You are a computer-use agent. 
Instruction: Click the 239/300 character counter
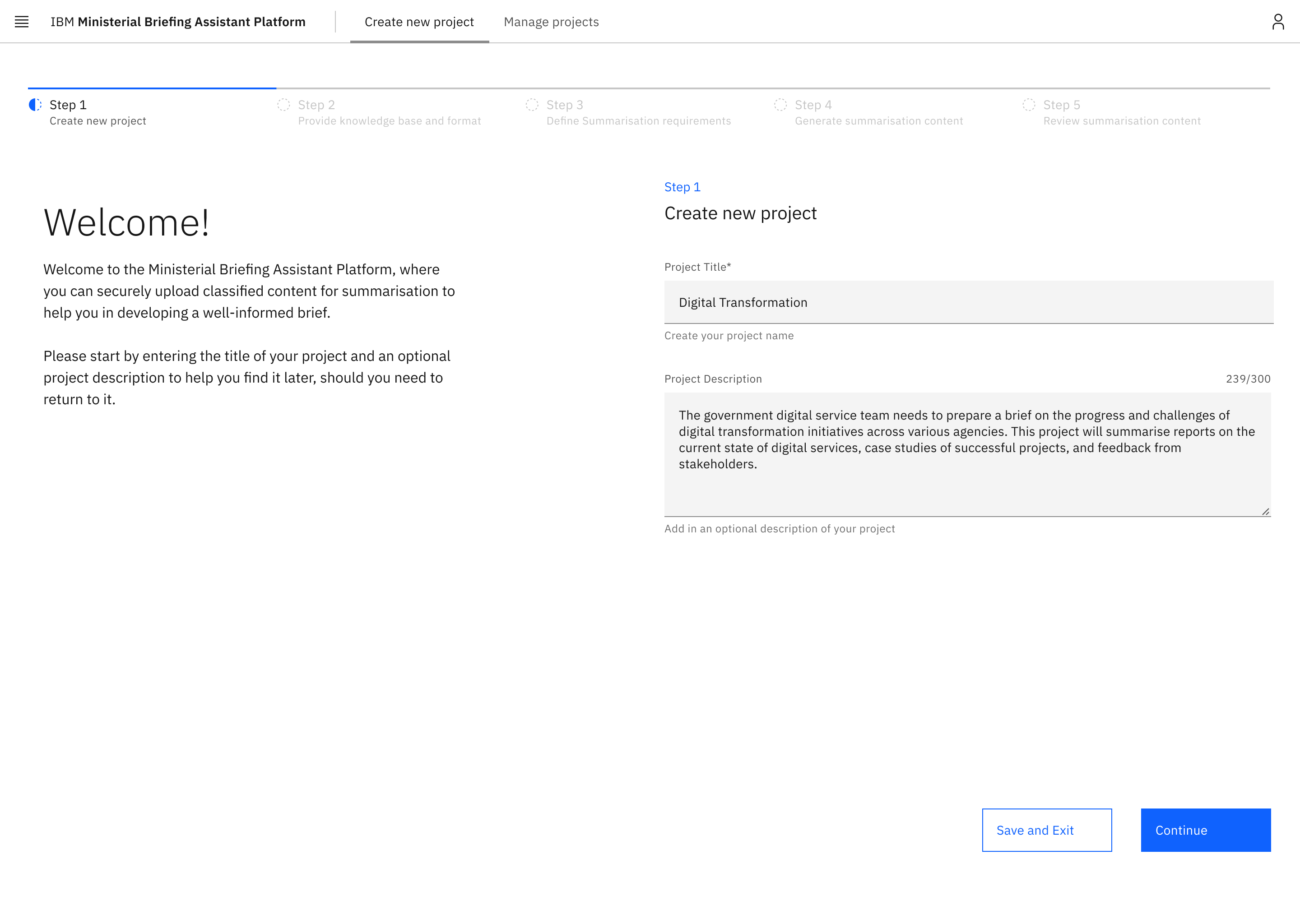click(x=1248, y=379)
